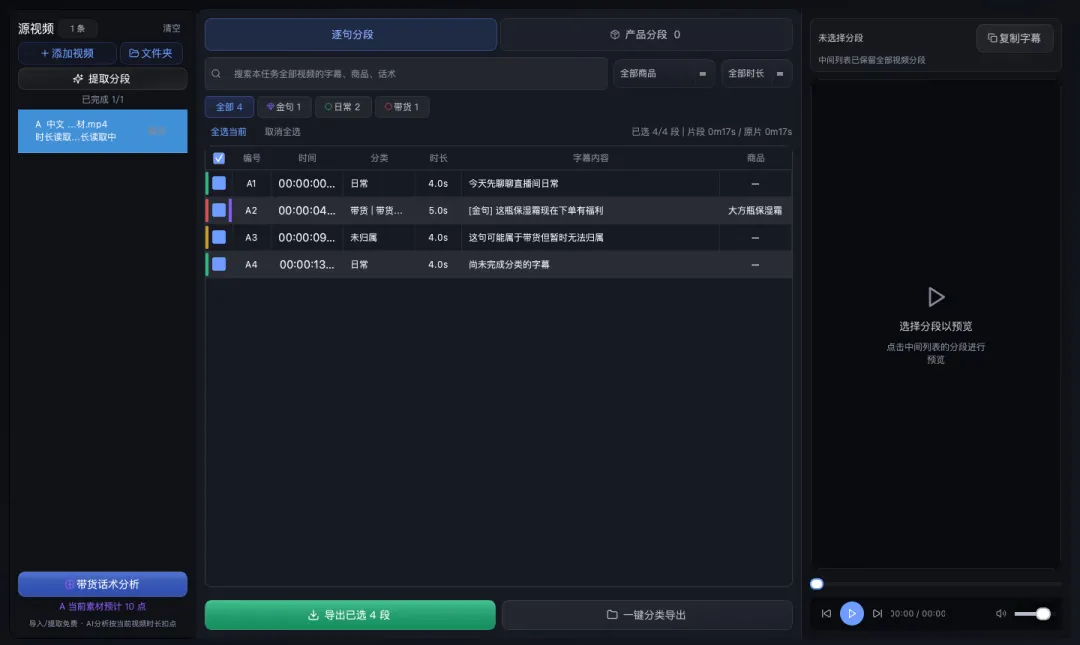Click subtitle text 这句可能属于带货但暂时无法归属
This screenshot has width=1080, height=645.
(x=536, y=237)
